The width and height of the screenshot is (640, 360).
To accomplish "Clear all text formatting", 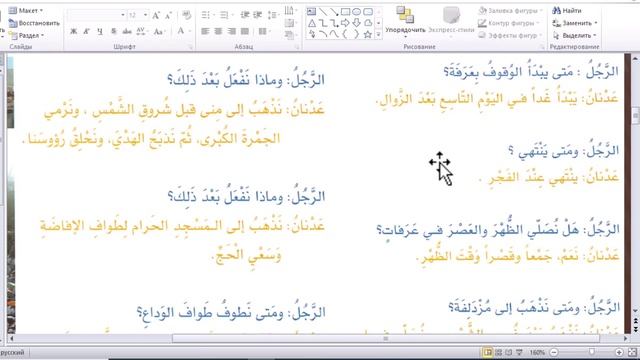I will coord(187,16).
